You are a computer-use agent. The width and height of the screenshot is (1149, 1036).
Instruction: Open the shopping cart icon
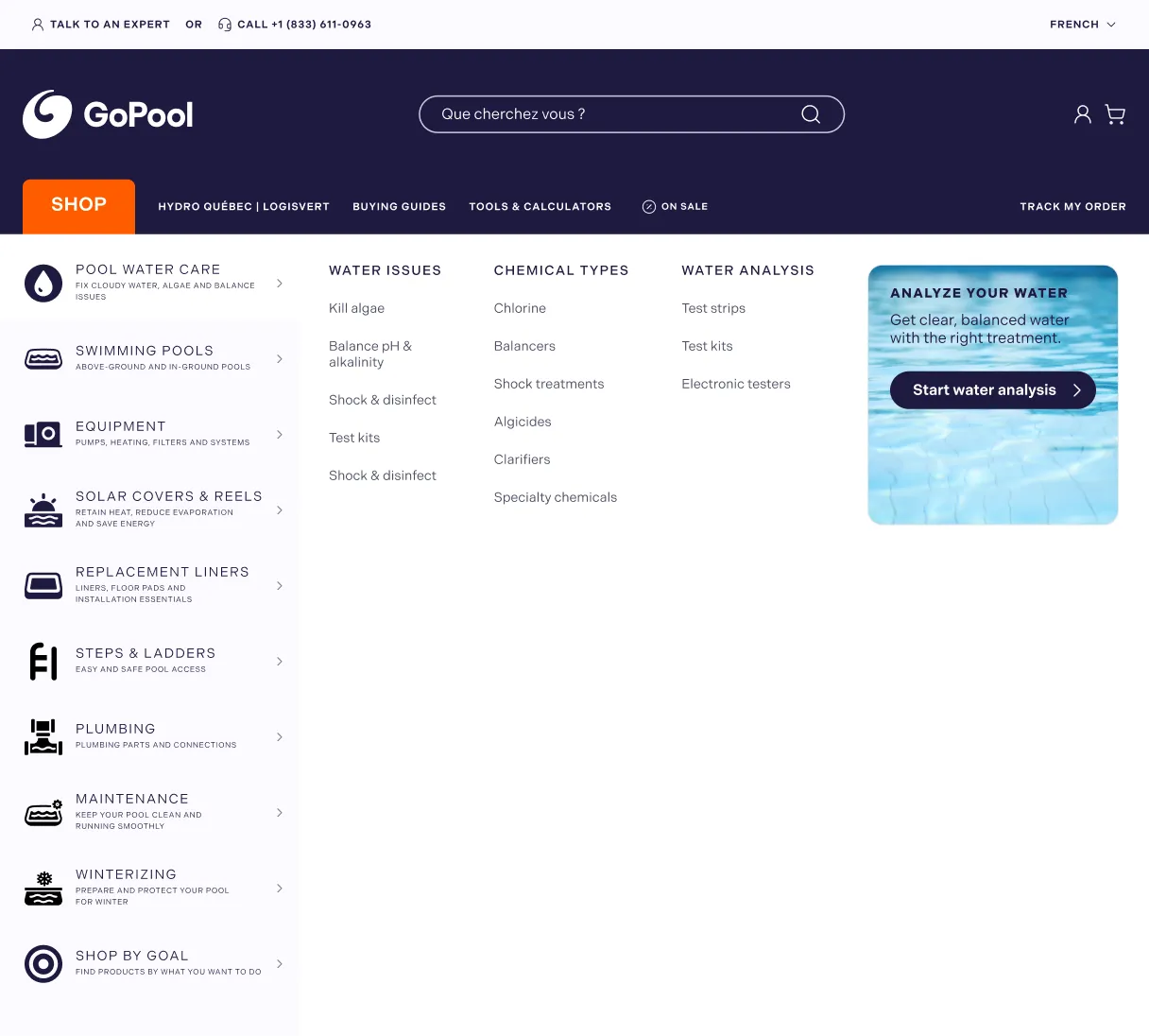pyautogui.click(x=1115, y=114)
